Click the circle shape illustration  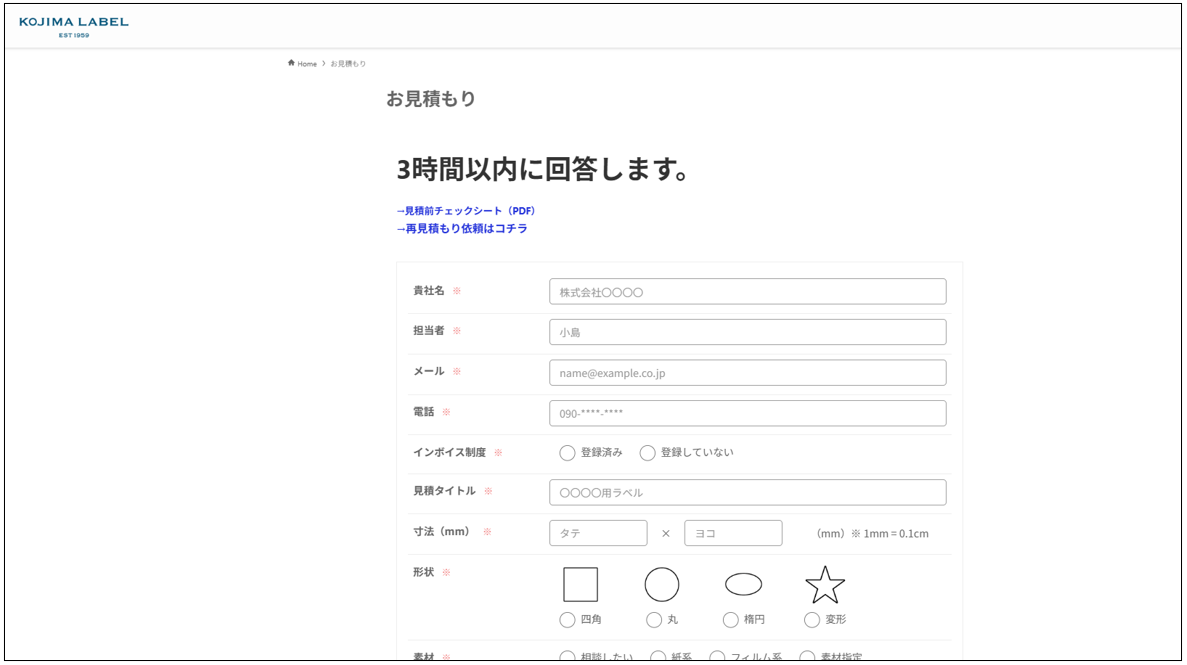661,585
